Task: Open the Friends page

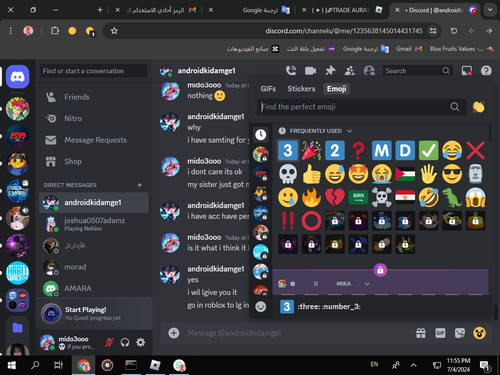Action: pos(93,97)
